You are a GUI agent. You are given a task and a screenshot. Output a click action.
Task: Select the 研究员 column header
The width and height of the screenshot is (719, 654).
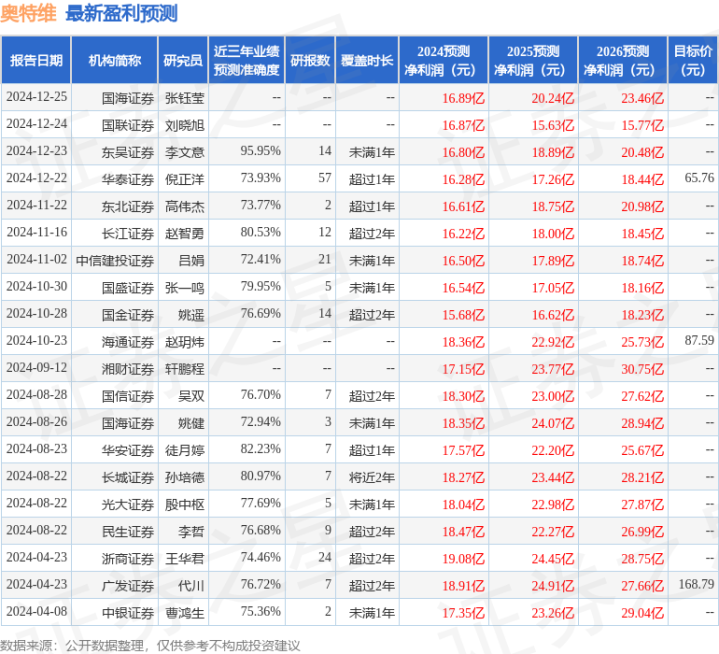(x=183, y=61)
